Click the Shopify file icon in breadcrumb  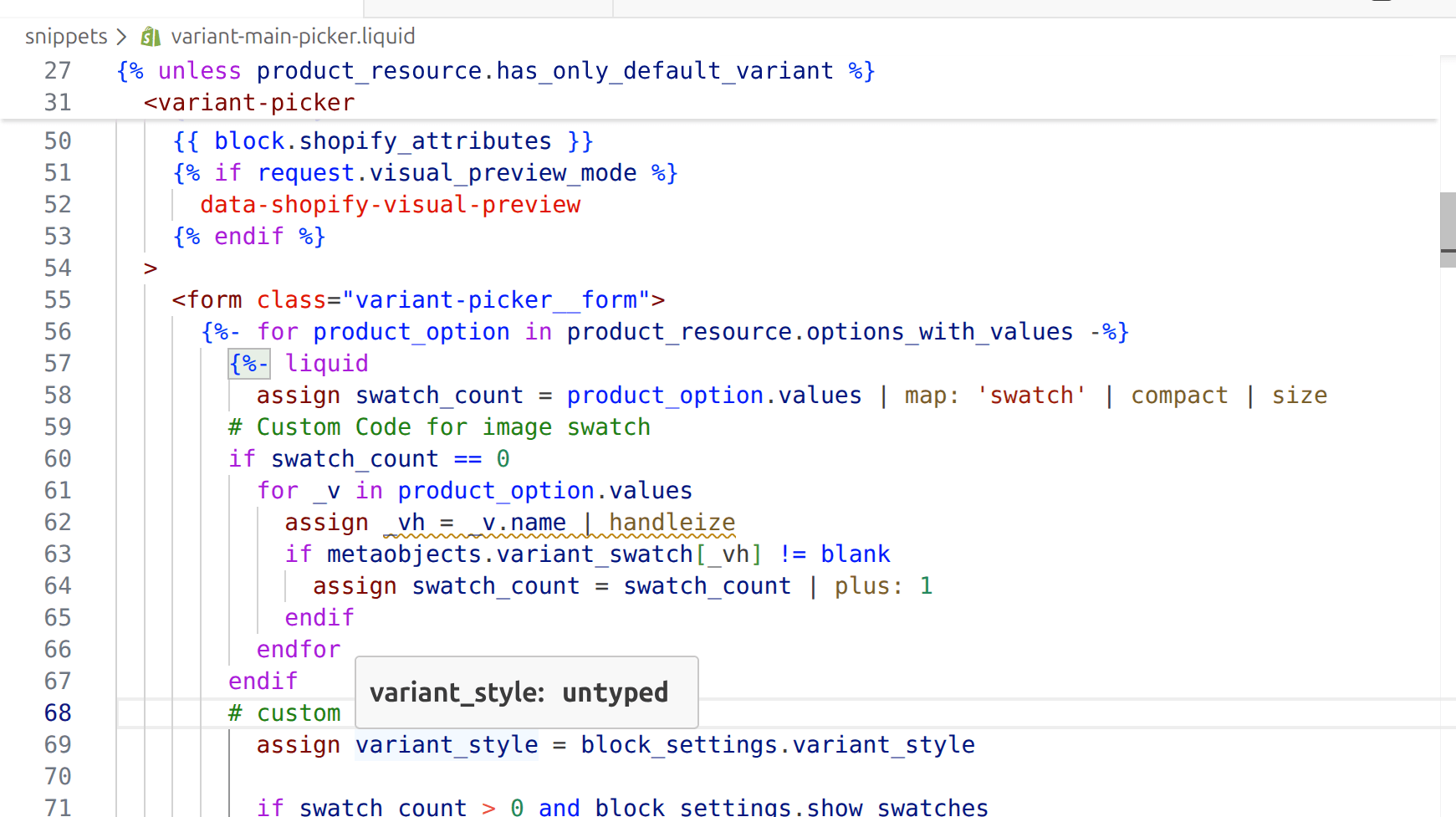[151, 37]
